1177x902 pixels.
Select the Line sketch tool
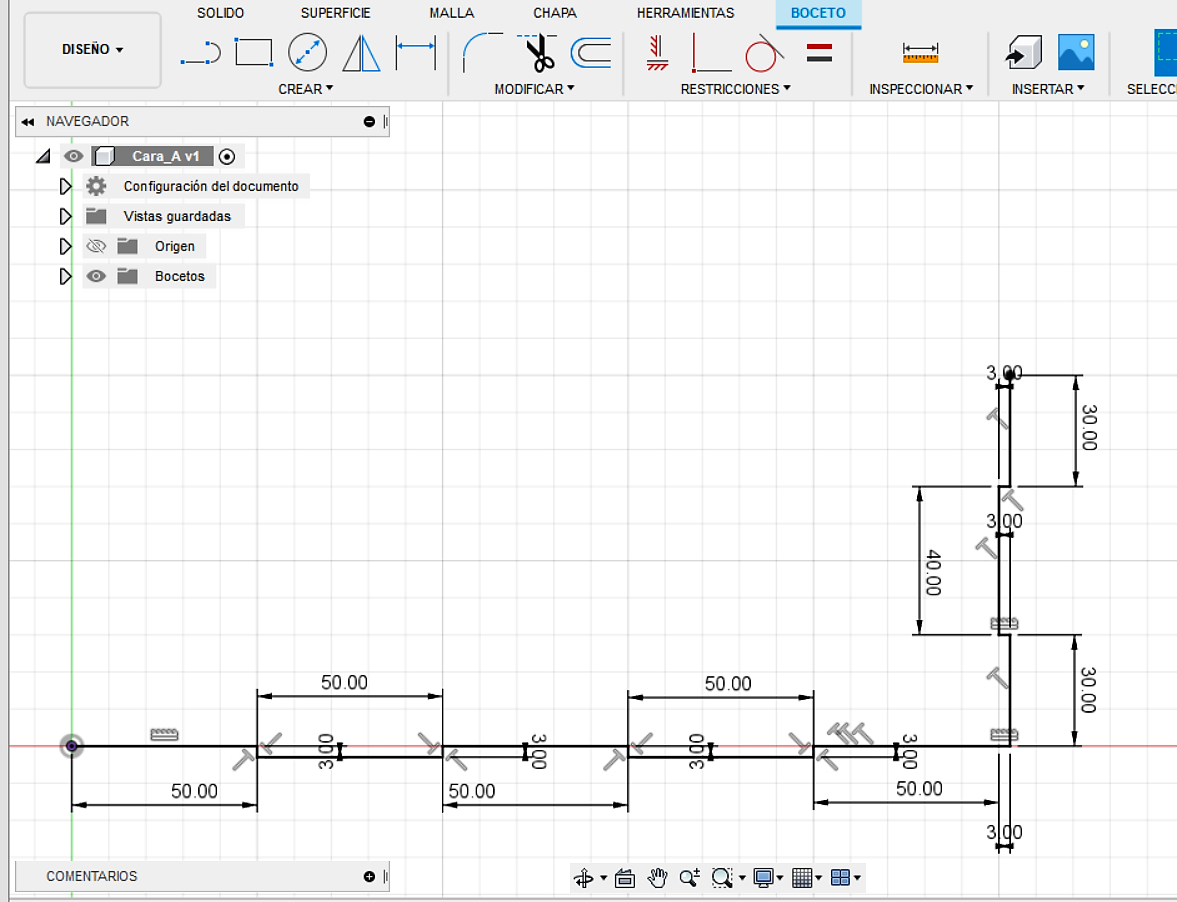(x=200, y=53)
